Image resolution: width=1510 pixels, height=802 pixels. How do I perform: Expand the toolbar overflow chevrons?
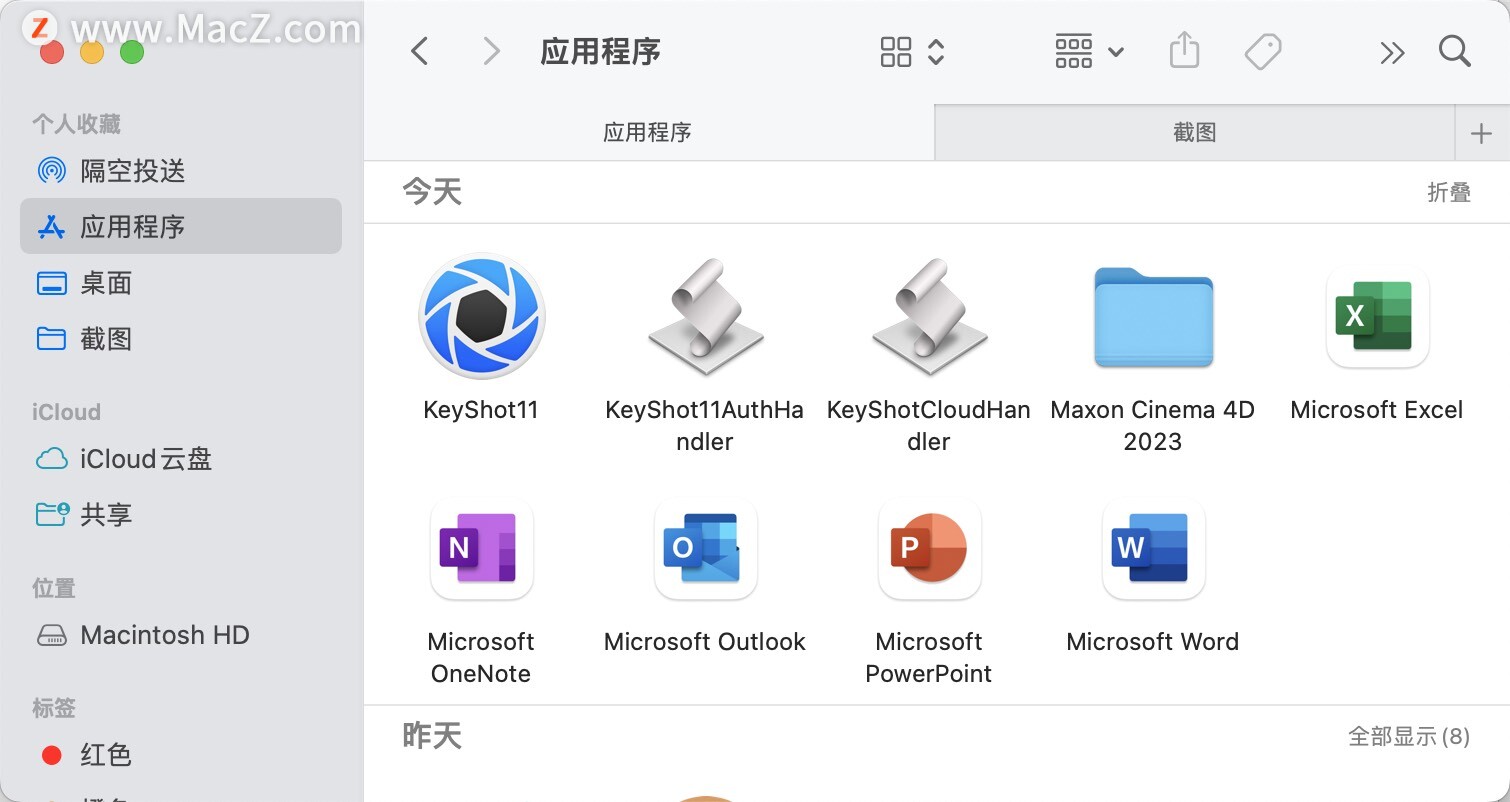click(x=1392, y=52)
